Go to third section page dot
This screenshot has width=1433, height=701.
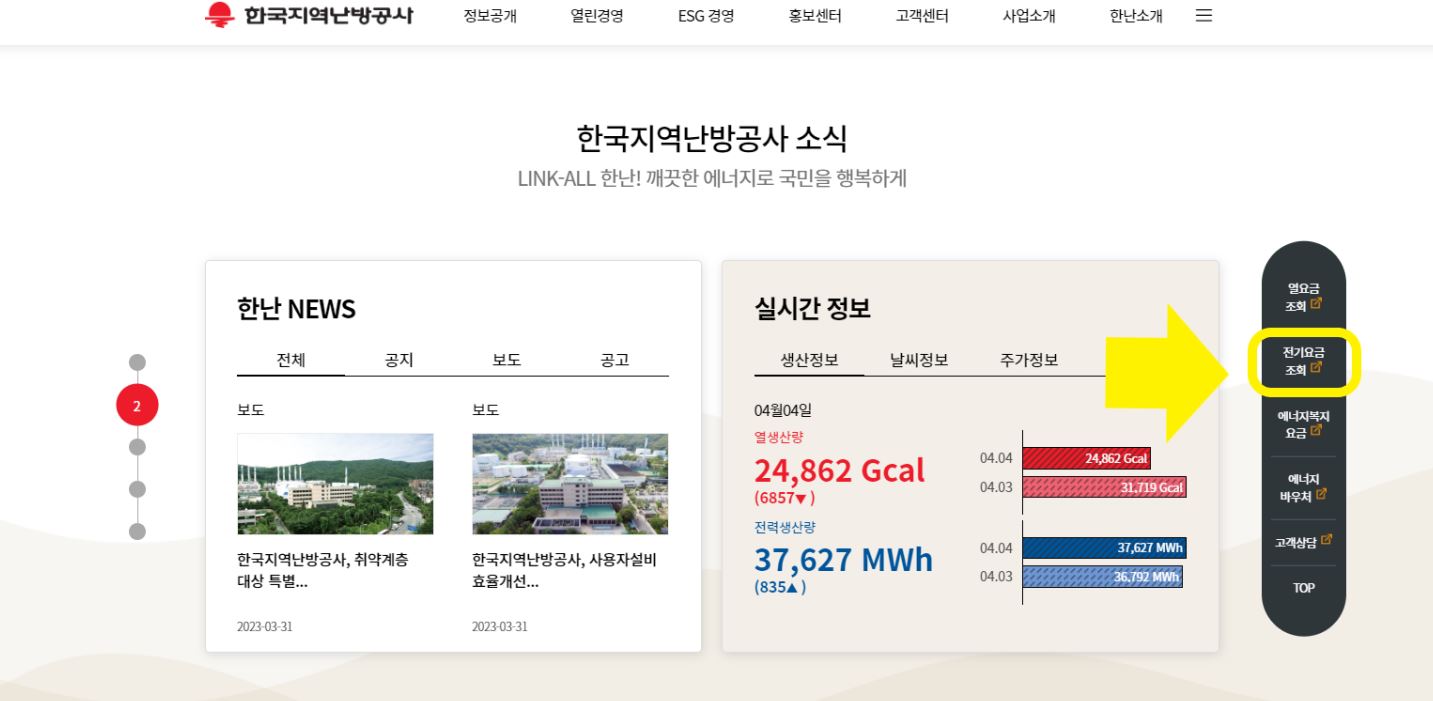pos(138,446)
